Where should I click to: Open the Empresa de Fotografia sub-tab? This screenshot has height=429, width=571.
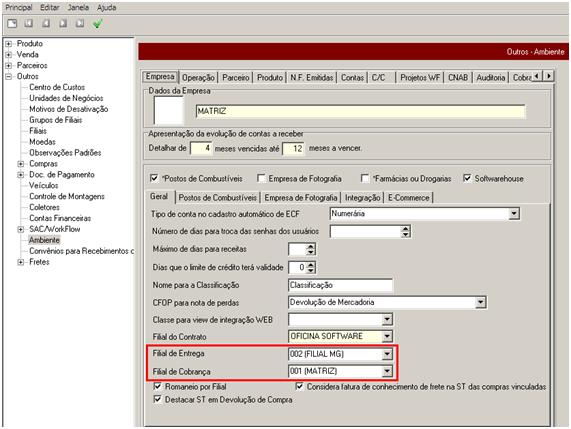(x=301, y=198)
